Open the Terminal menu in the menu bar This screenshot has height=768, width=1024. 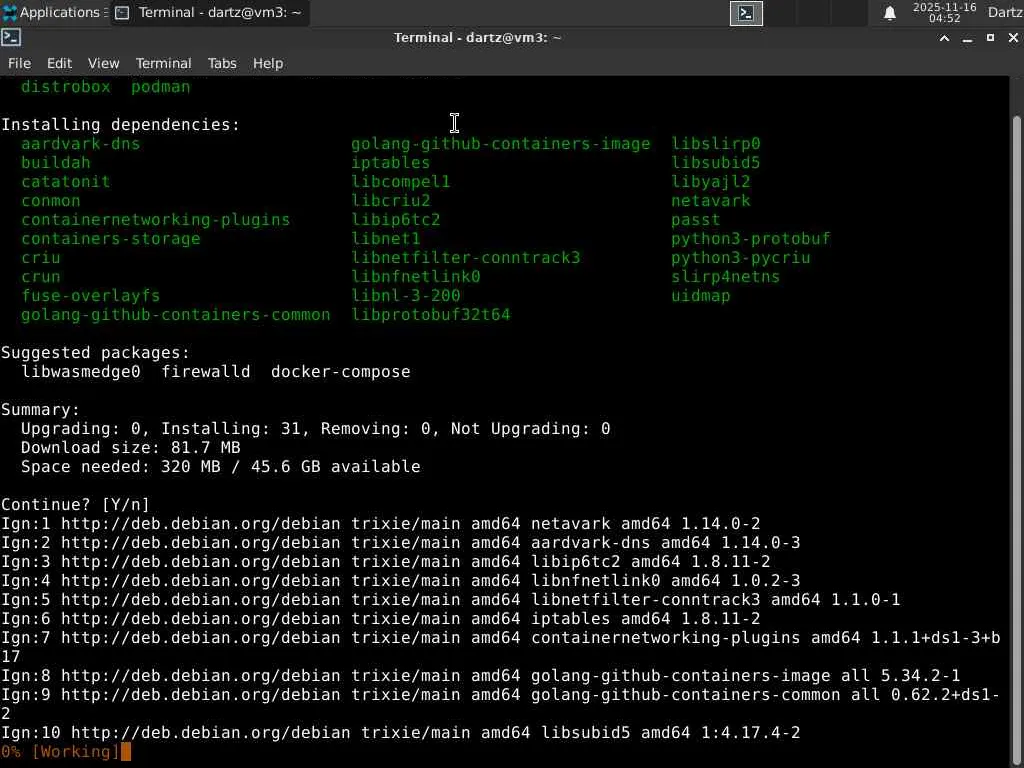click(x=163, y=63)
